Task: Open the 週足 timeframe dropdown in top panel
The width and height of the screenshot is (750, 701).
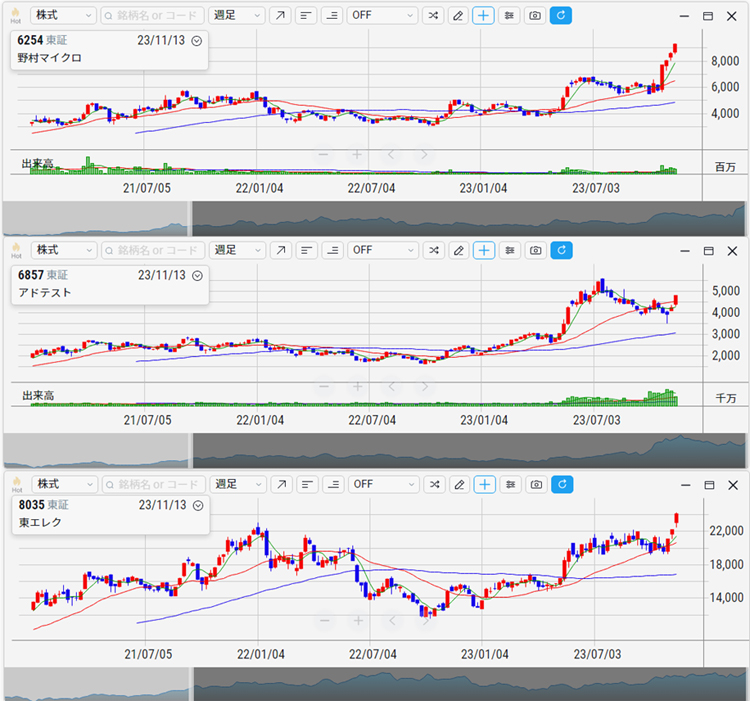Action: tap(238, 16)
